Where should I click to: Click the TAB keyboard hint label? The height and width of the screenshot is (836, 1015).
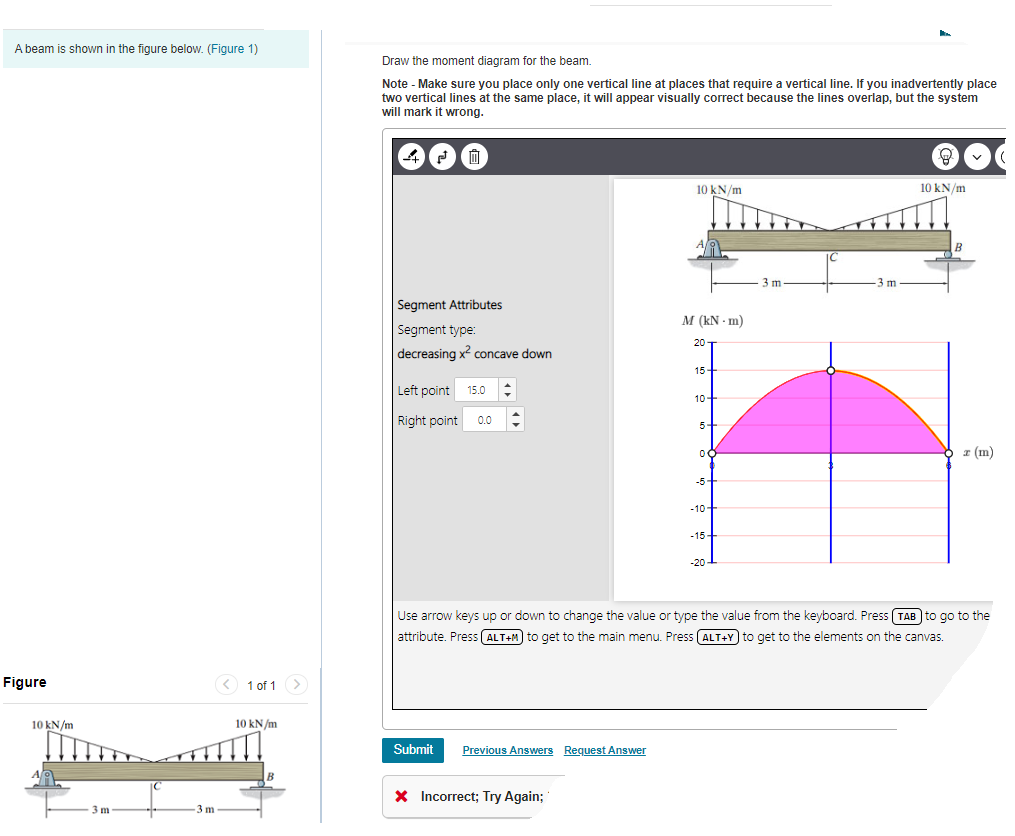(x=906, y=616)
